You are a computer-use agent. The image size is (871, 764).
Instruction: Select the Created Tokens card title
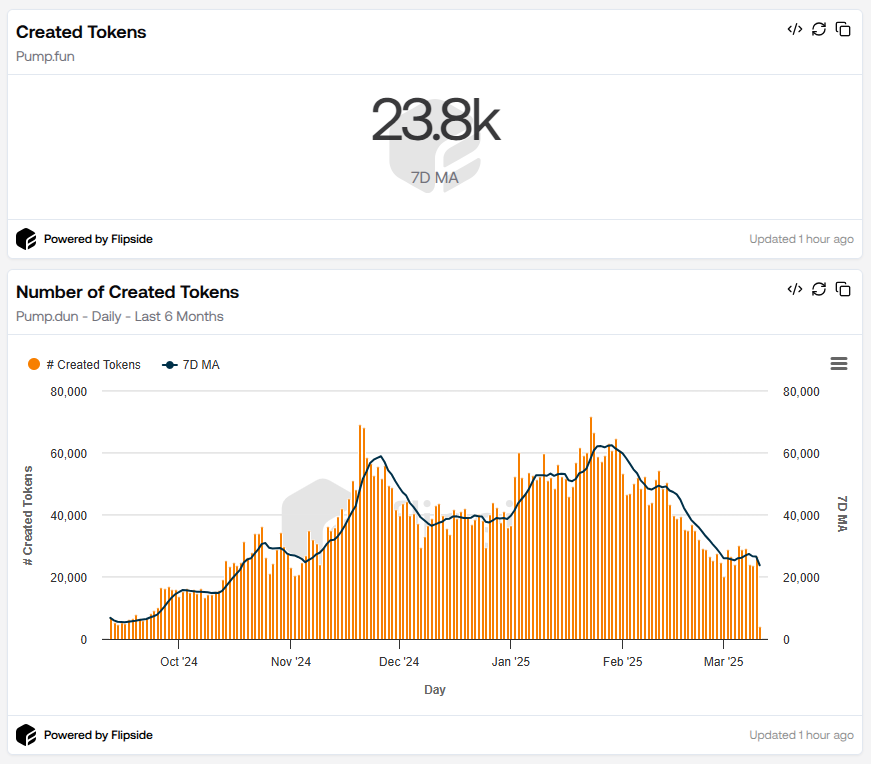80,32
